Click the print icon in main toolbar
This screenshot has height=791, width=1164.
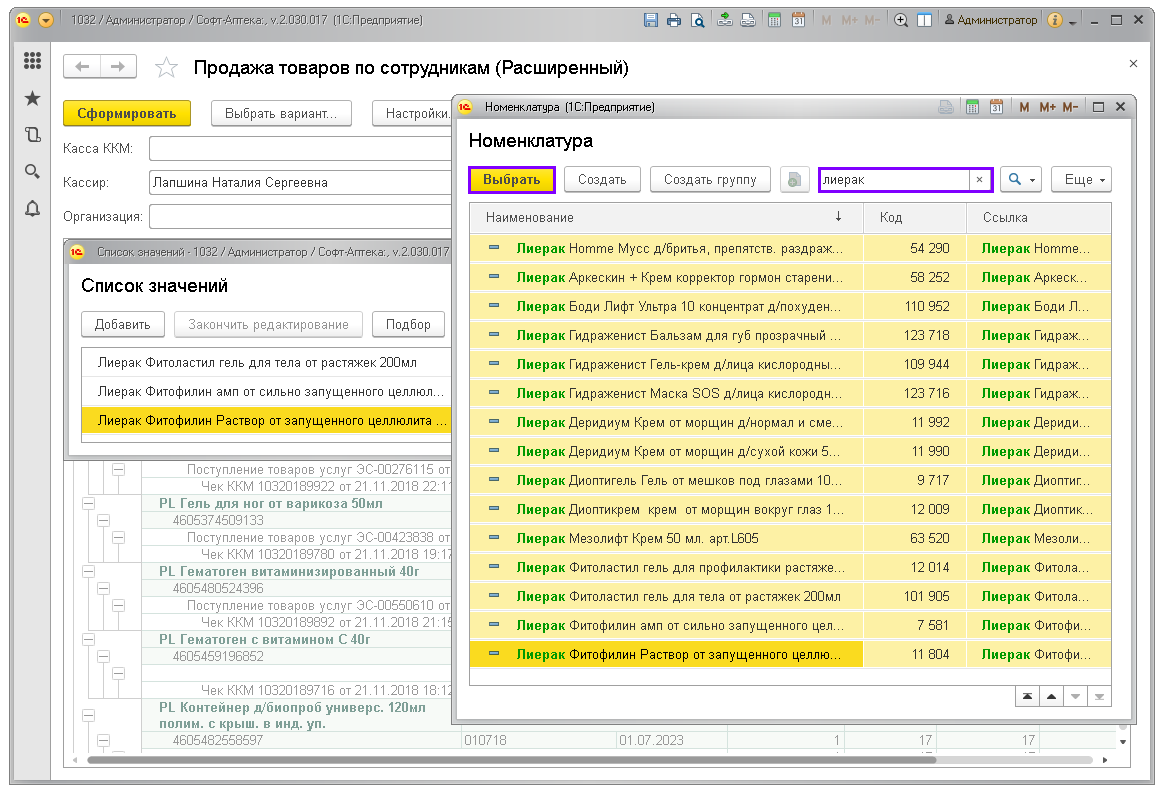coord(674,20)
